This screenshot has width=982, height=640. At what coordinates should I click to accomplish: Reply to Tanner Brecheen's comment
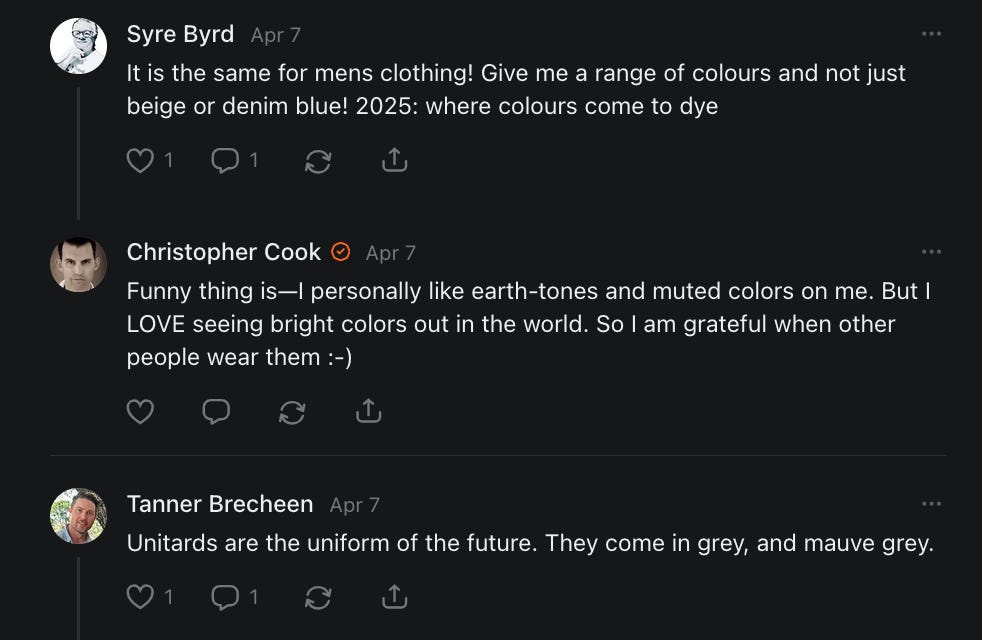tap(224, 597)
